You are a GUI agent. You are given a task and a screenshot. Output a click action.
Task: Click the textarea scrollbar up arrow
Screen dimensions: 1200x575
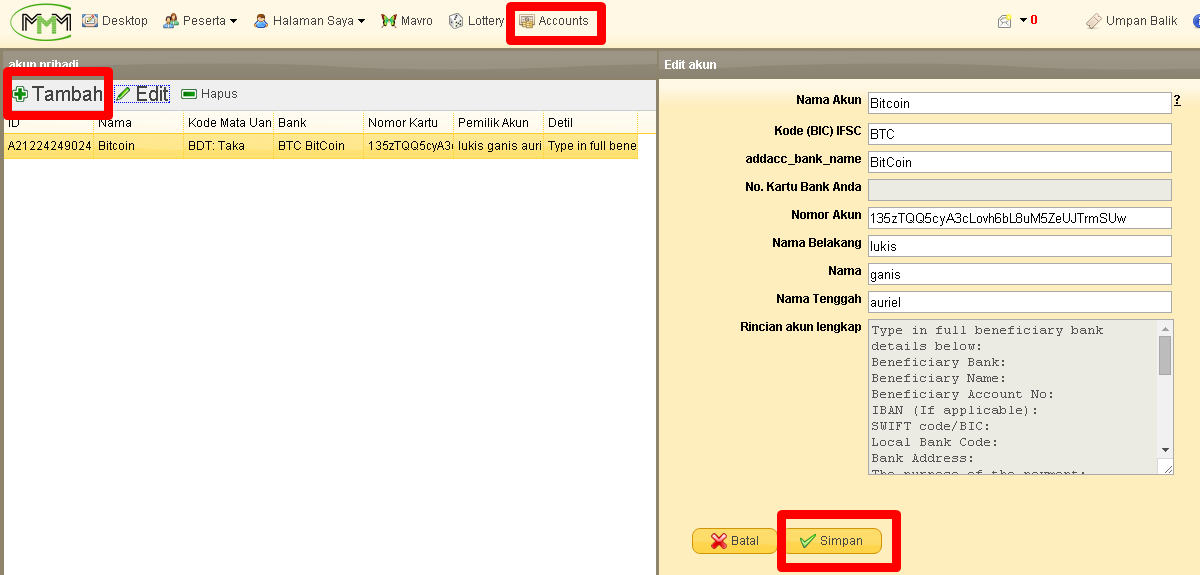tap(1165, 328)
